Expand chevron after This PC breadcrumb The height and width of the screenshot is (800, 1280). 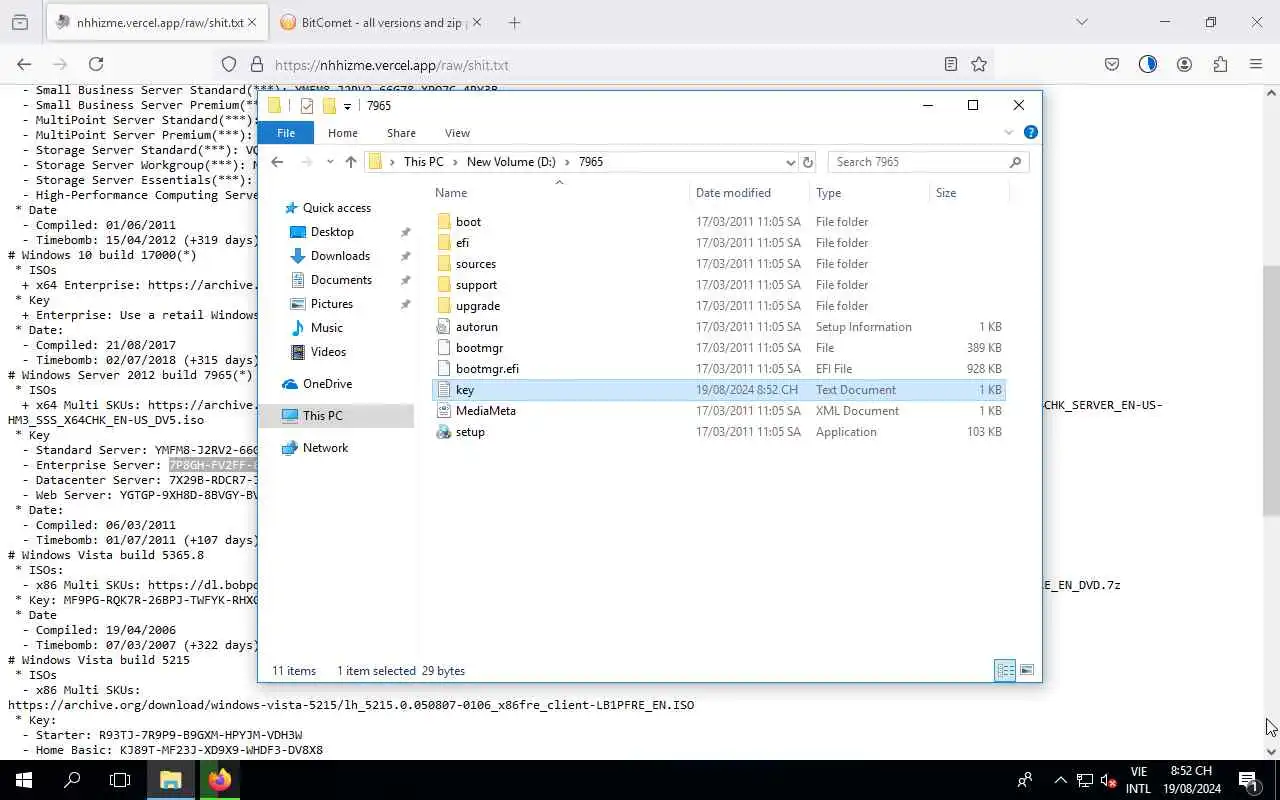[x=455, y=162]
